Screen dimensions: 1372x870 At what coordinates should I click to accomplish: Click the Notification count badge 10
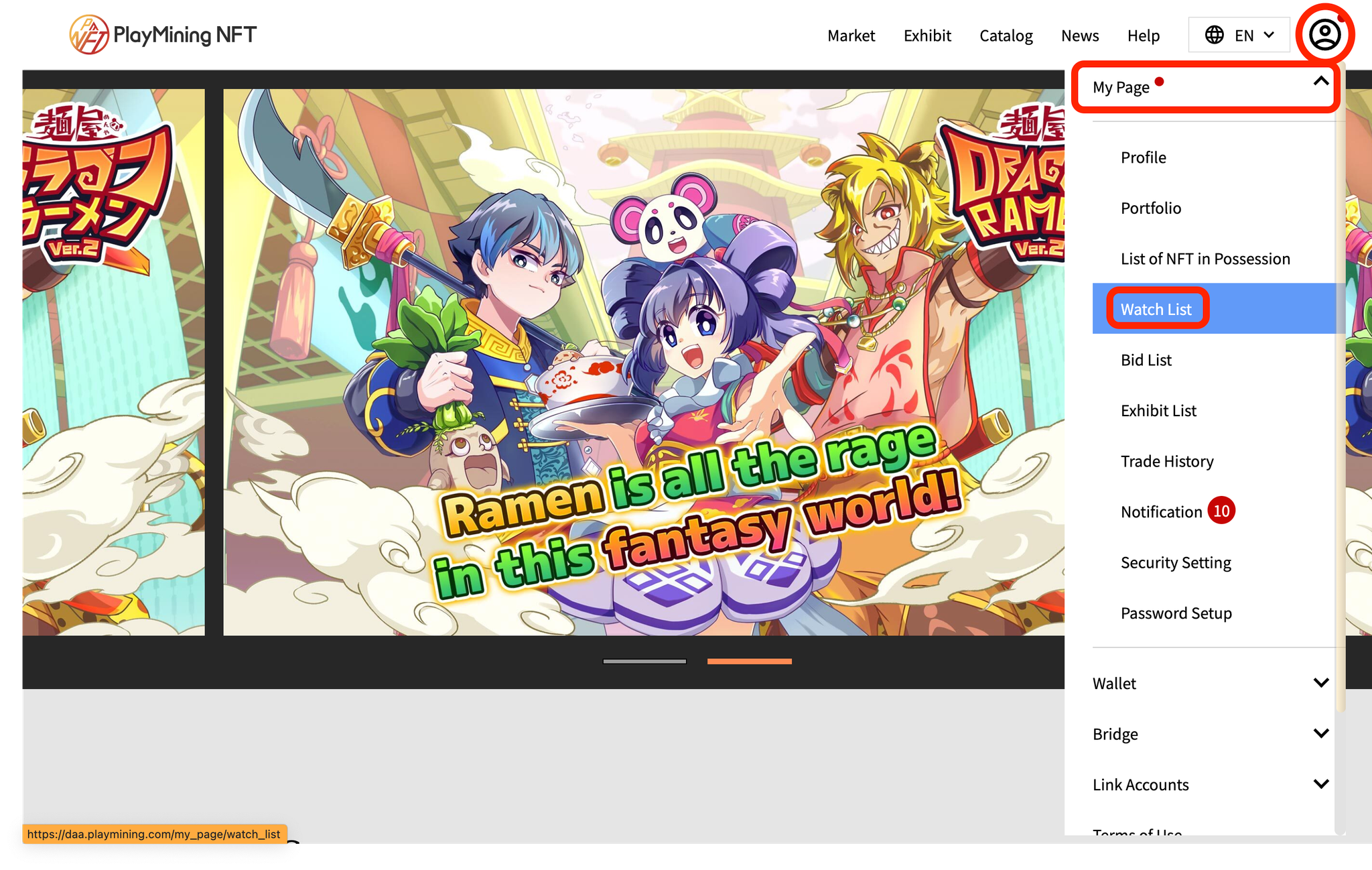click(1221, 511)
